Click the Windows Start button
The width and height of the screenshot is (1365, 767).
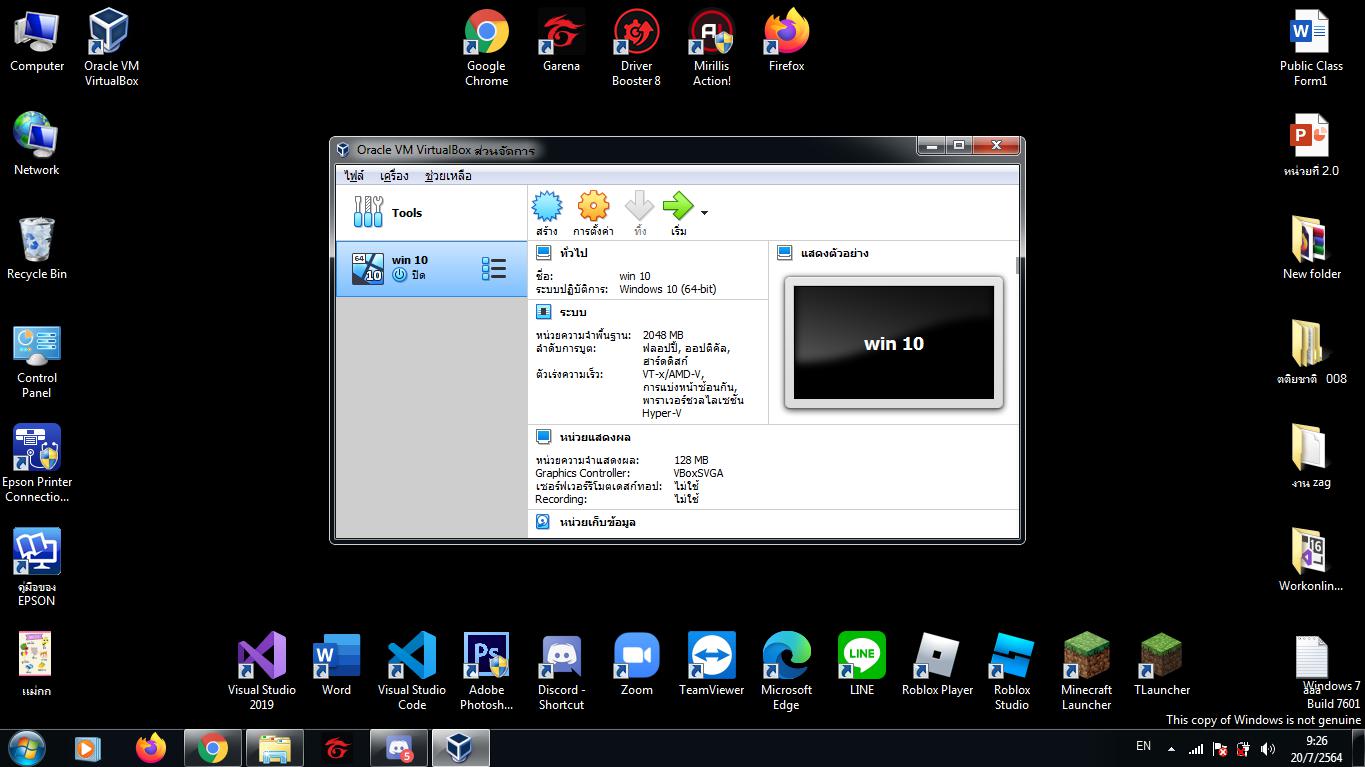click(25, 748)
